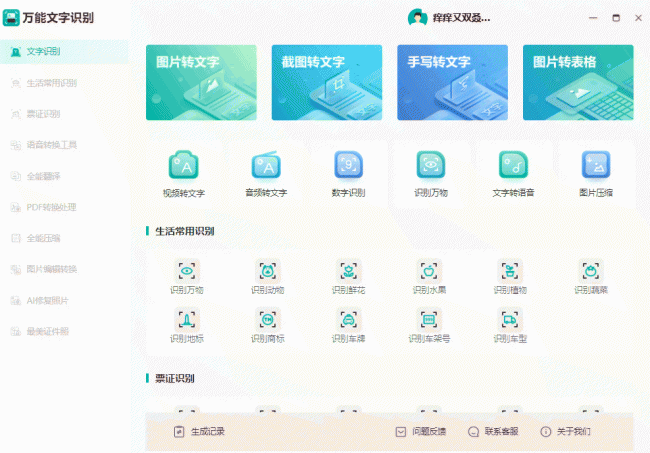Contact support via 联系客服
650x453 pixels.
click(x=493, y=432)
